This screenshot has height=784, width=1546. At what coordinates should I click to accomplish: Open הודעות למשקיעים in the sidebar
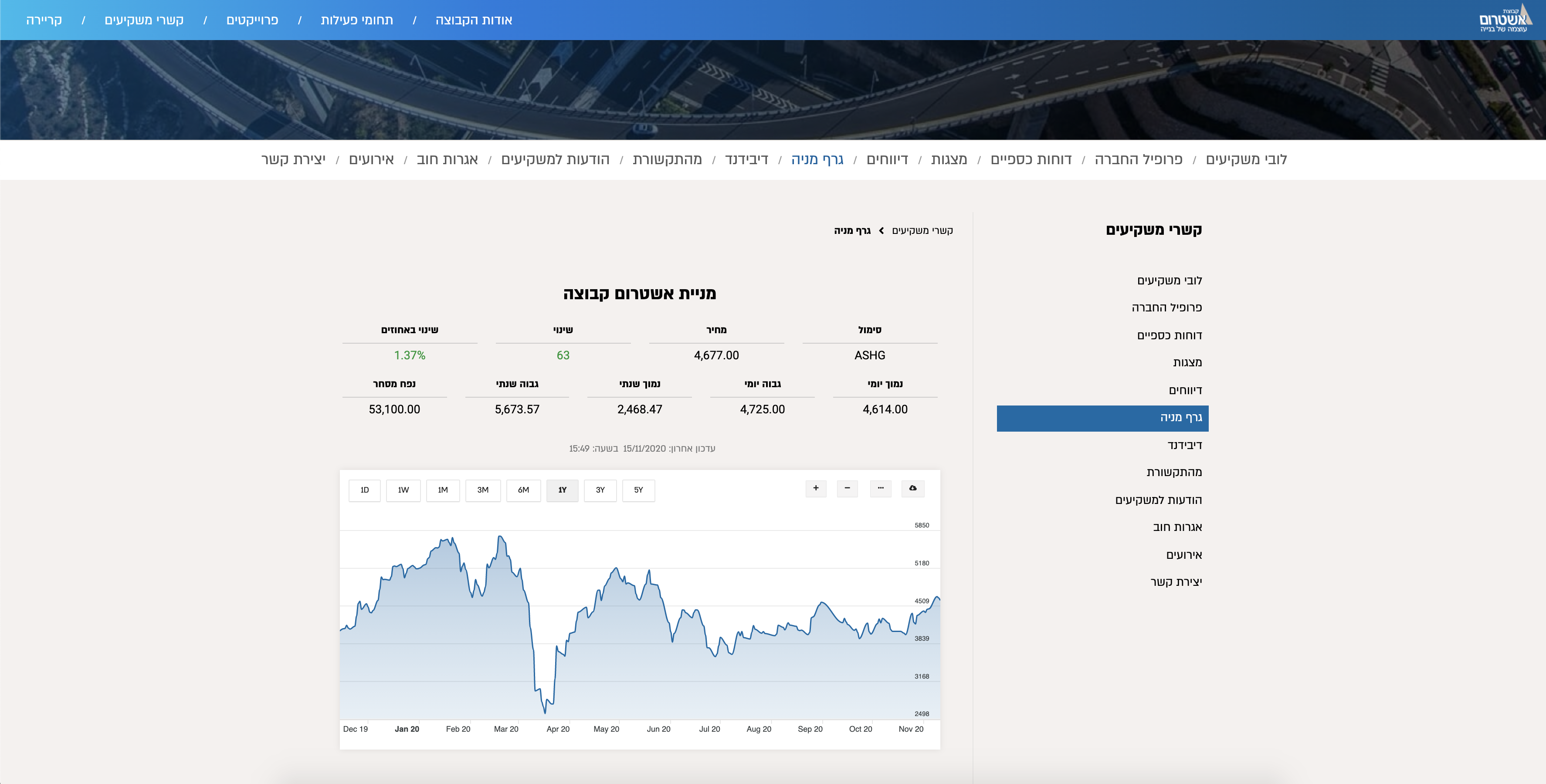coord(1158,500)
